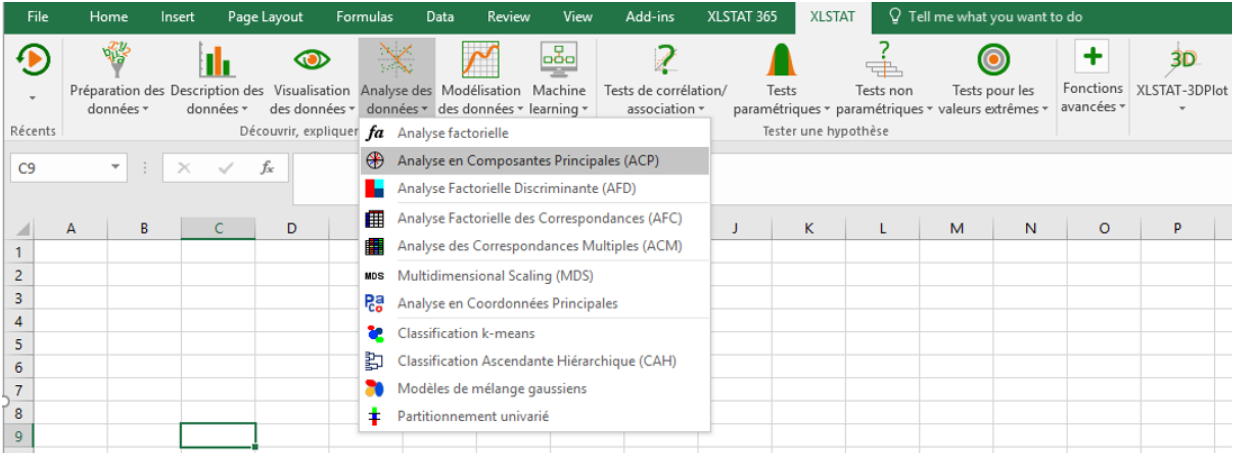Open Modélisation des données curve icon
This screenshot has height=453, width=1236.
(480, 60)
